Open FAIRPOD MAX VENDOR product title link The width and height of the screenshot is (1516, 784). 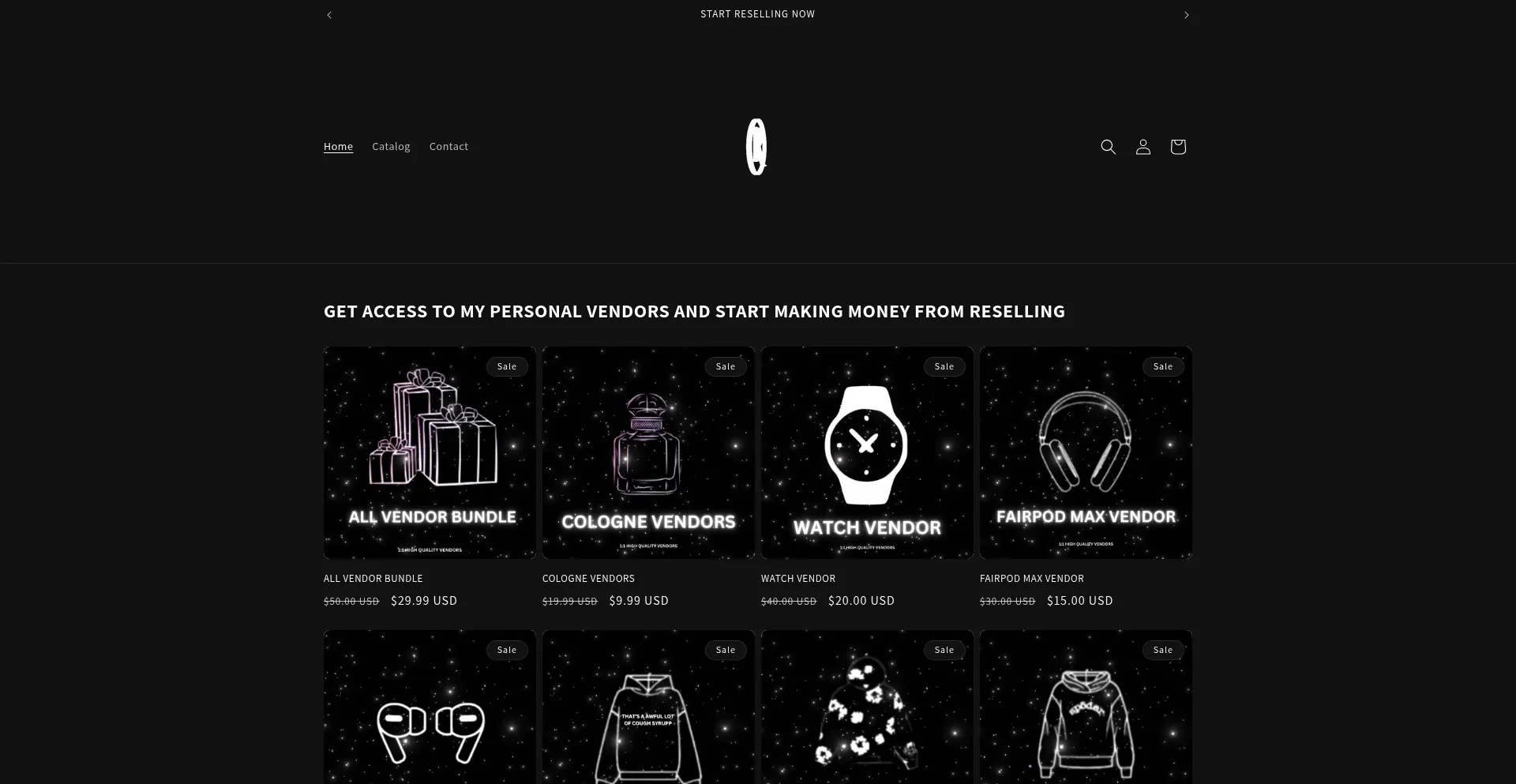point(1032,579)
